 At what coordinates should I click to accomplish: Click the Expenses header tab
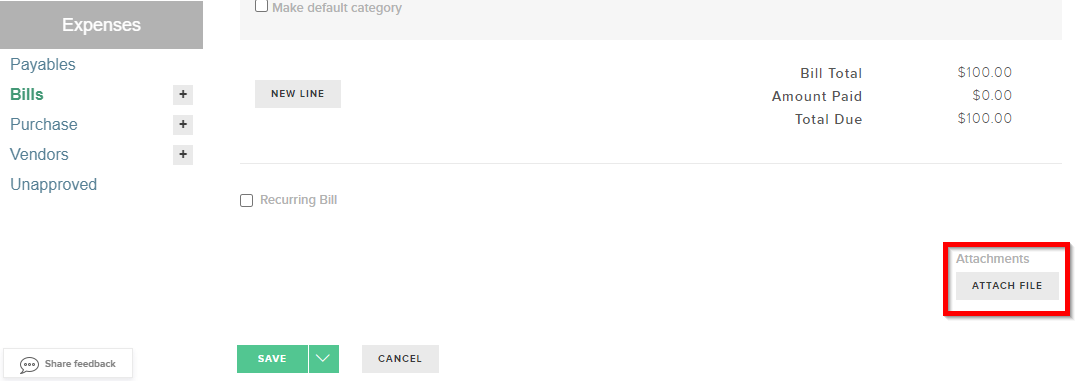(x=101, y=25)
